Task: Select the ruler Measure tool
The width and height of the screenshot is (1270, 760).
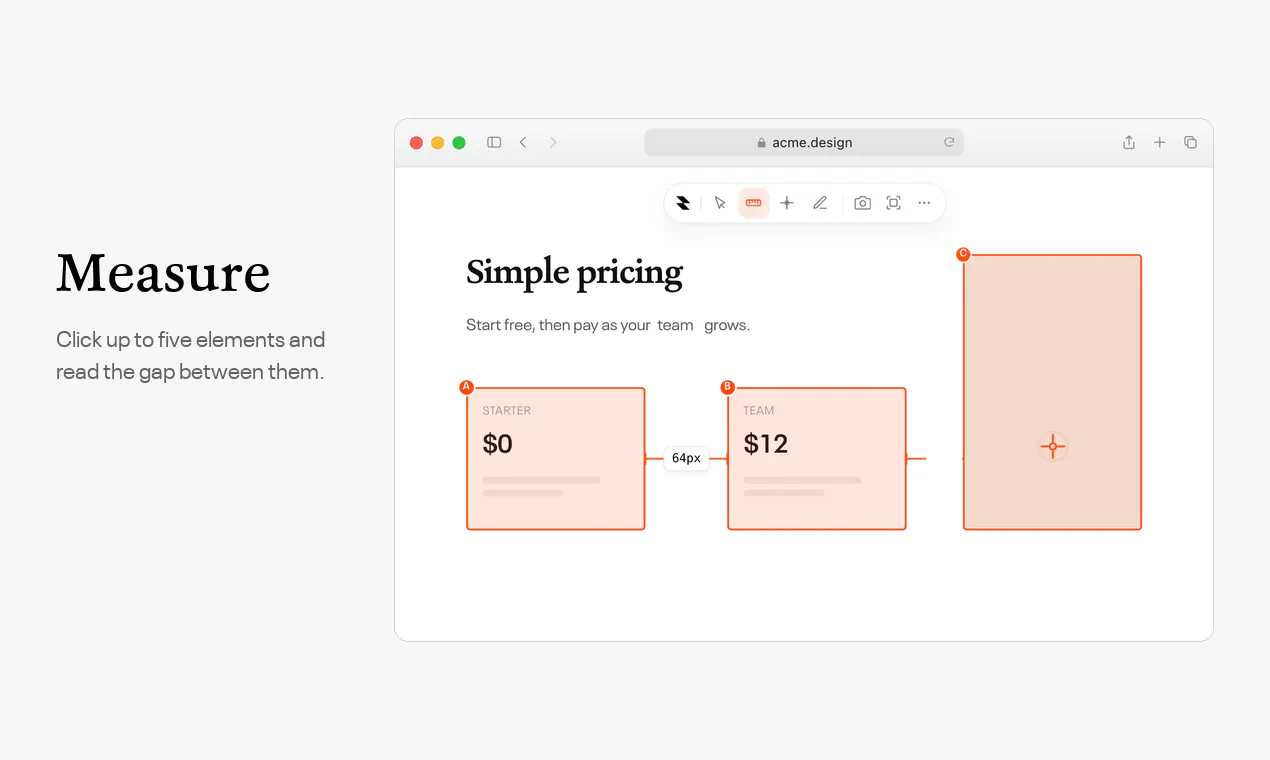Action: [753, 203]
